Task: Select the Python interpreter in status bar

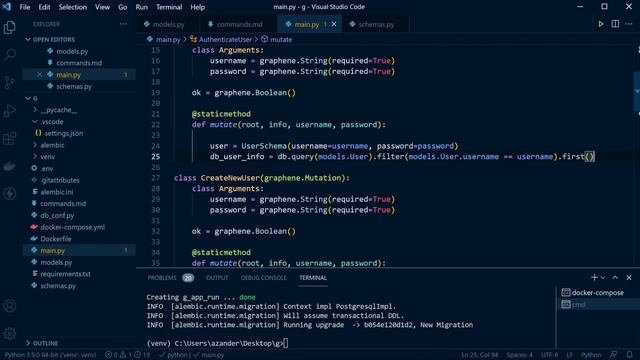Action: coord(50,355)
